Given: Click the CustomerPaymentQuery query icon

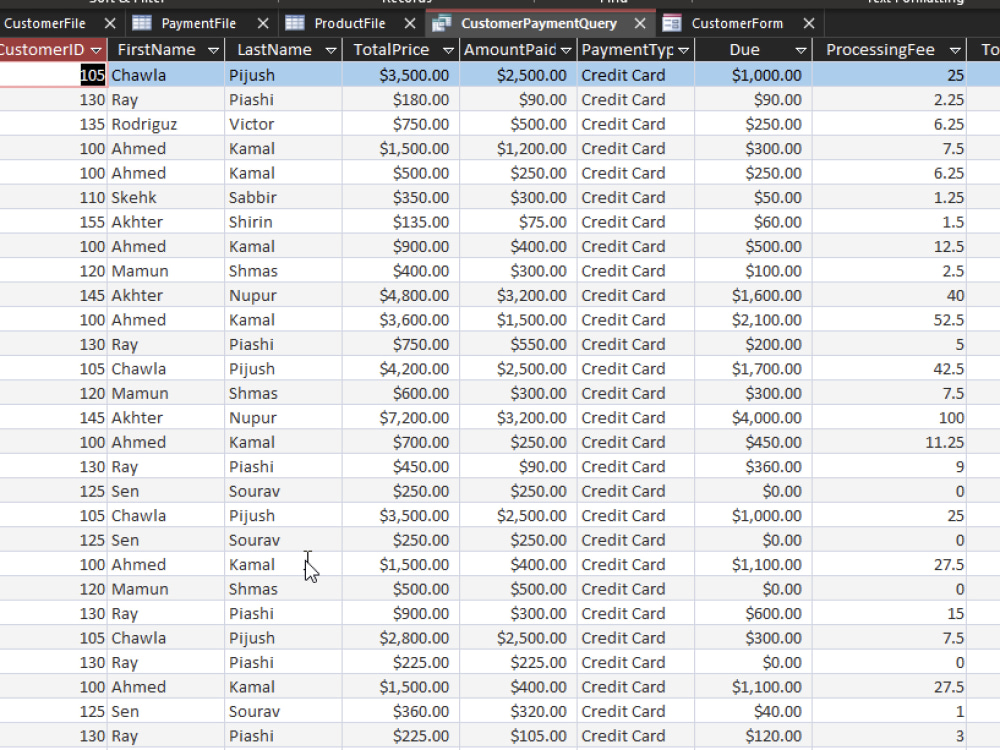Looking at the screenshot, I should (441, 24).
